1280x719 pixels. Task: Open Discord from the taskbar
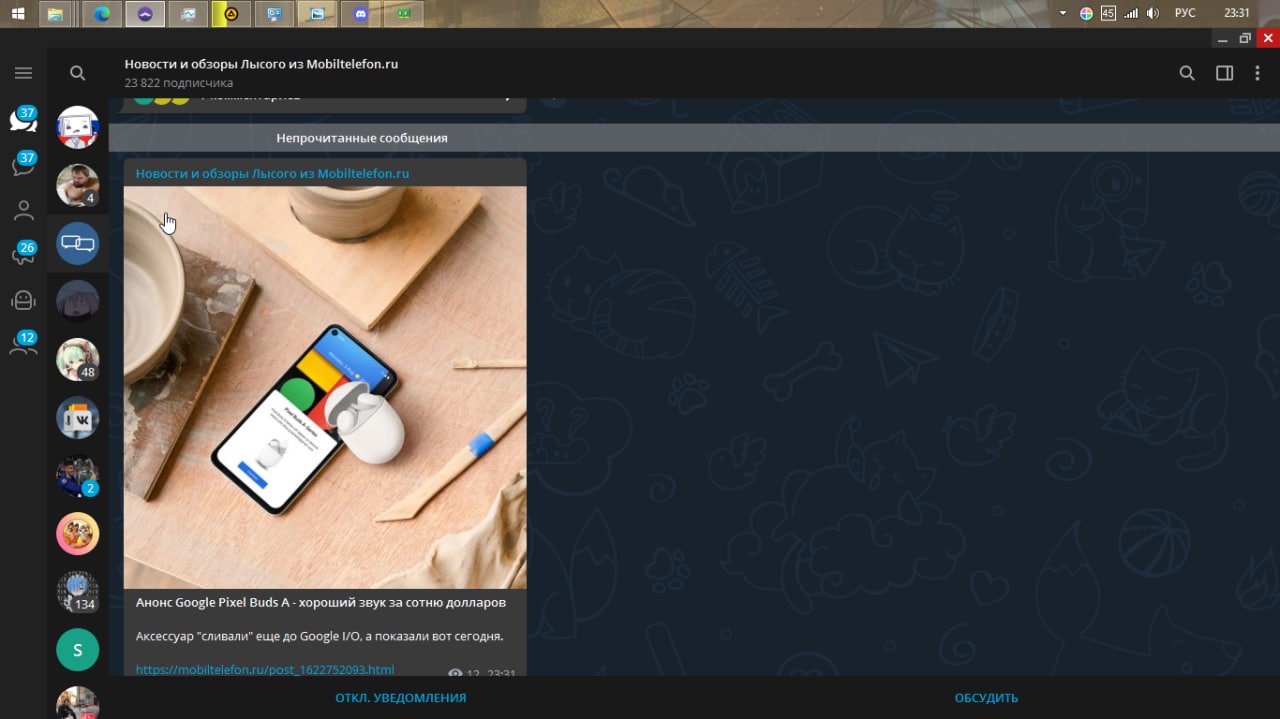(360, 14)
